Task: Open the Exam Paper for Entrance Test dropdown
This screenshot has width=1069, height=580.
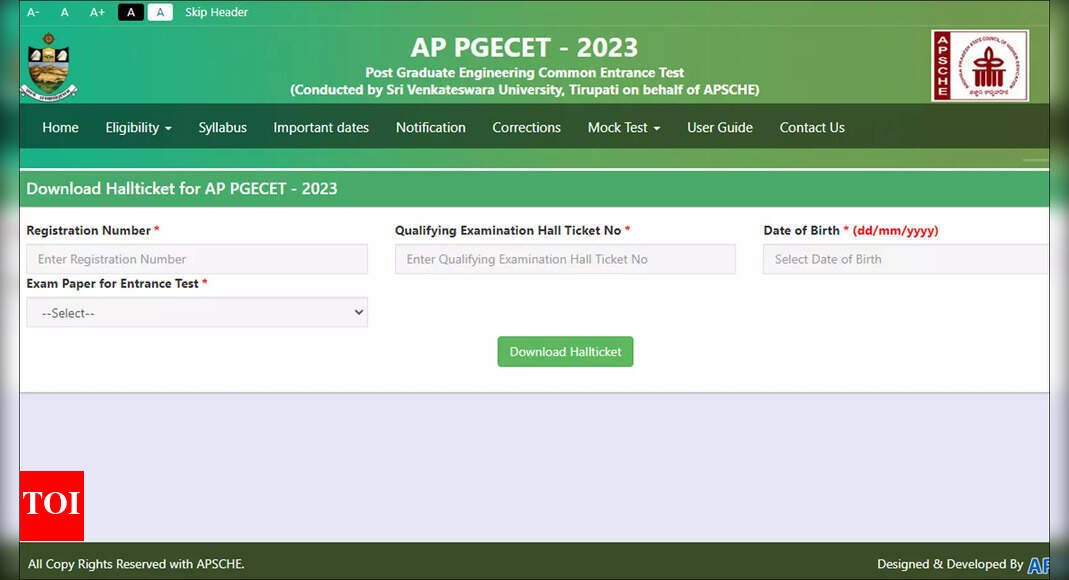Action: pos(197,312)
